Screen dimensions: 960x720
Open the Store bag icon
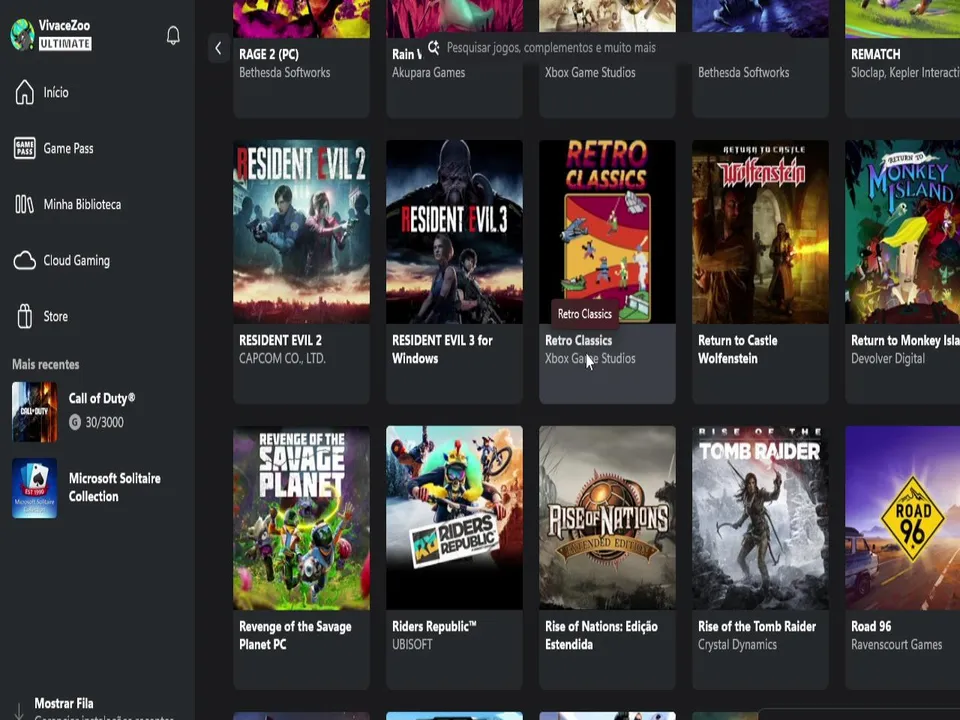point(24,316)
